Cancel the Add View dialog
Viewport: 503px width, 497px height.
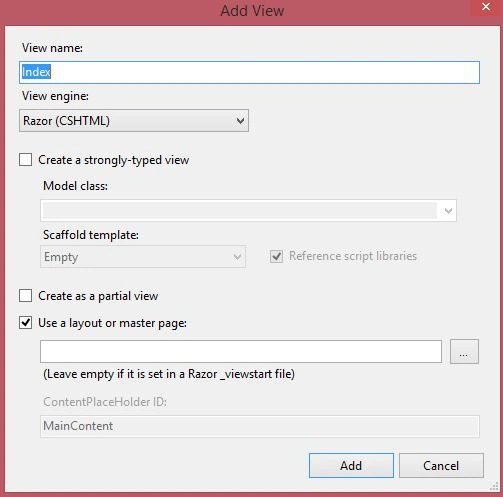(x=441, y=465)
